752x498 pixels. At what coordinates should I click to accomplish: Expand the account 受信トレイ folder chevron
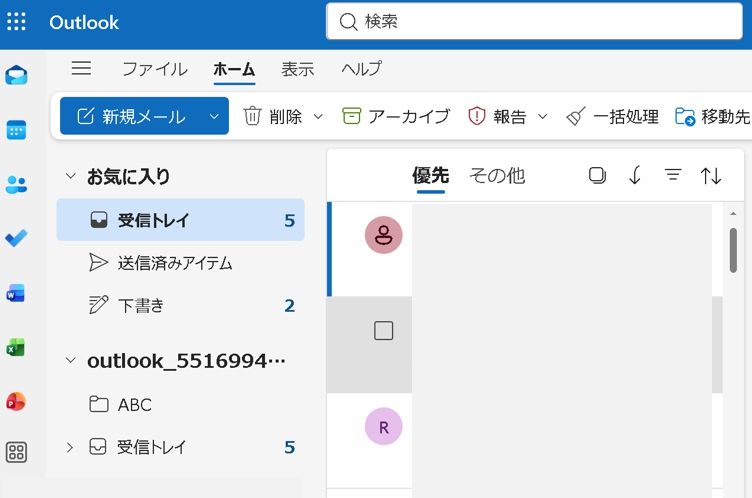coord(70,447)
